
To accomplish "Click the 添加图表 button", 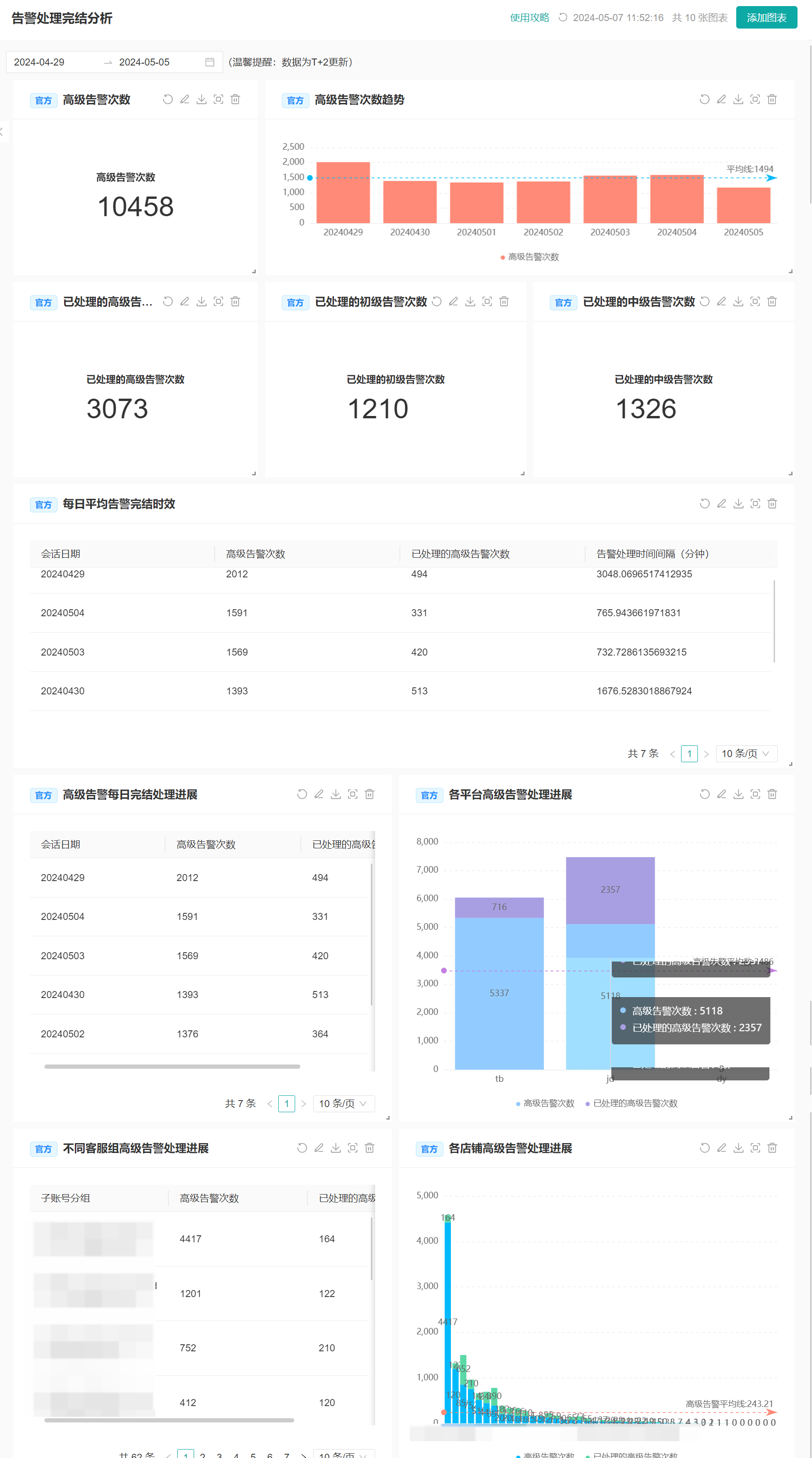I will click(766, 17).
